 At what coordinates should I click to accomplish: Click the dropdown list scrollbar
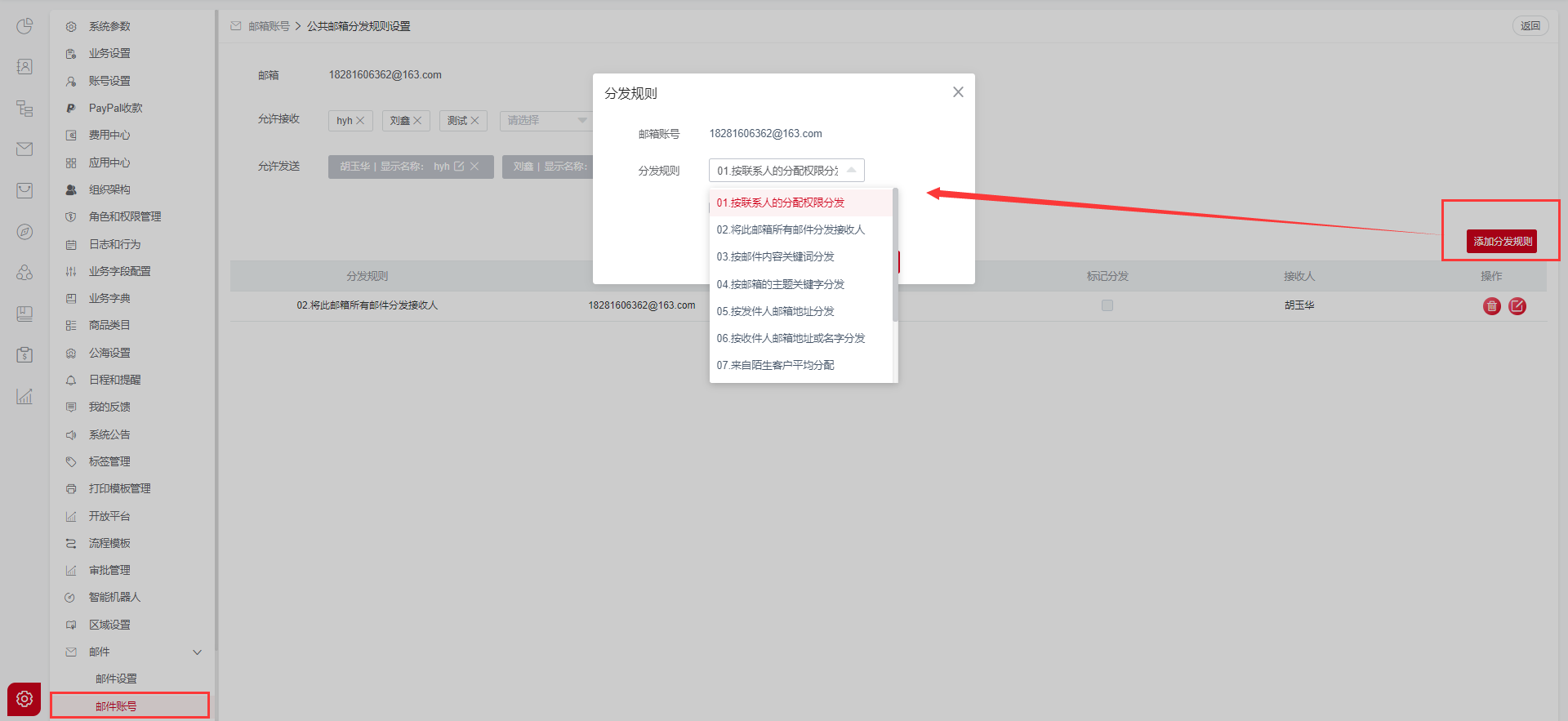pos(896,255)
